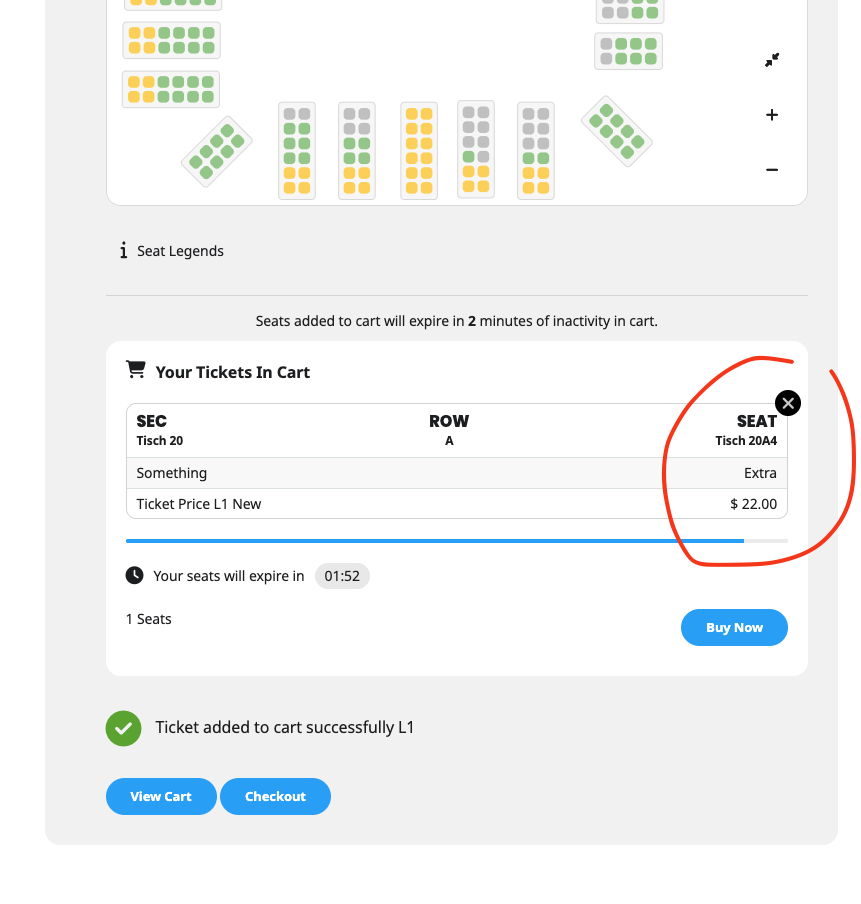Click the Ticket Price L1 New row
The image size is (861, 904).
tap(456, 504)
